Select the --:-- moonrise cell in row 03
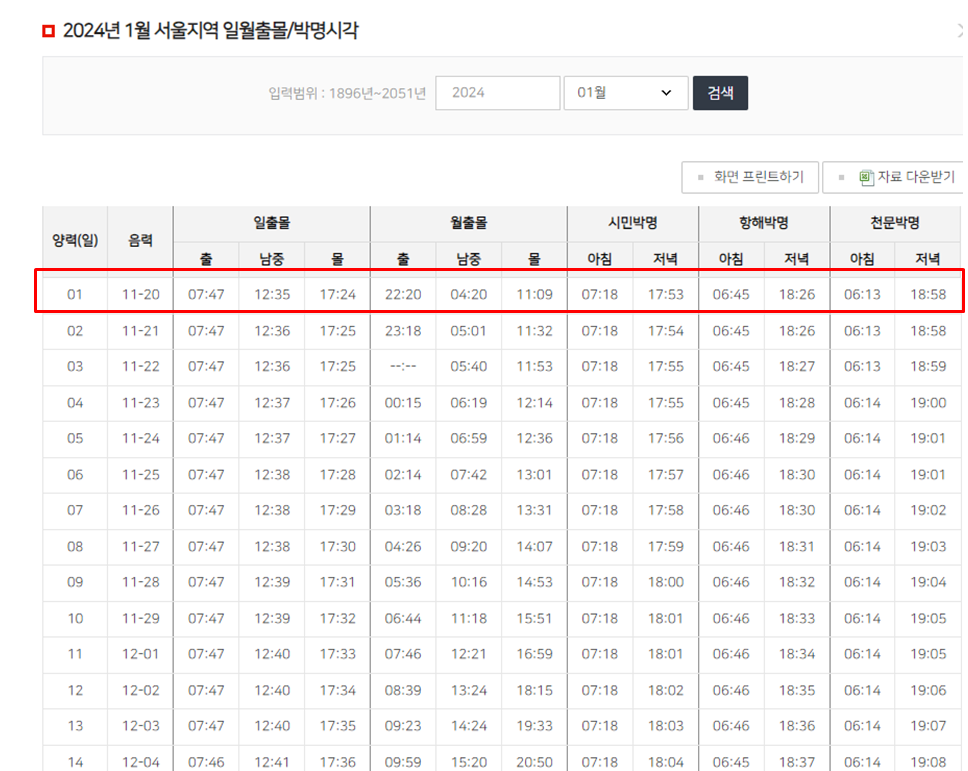This screenshot has height=771, width=968. coord(403,366)
